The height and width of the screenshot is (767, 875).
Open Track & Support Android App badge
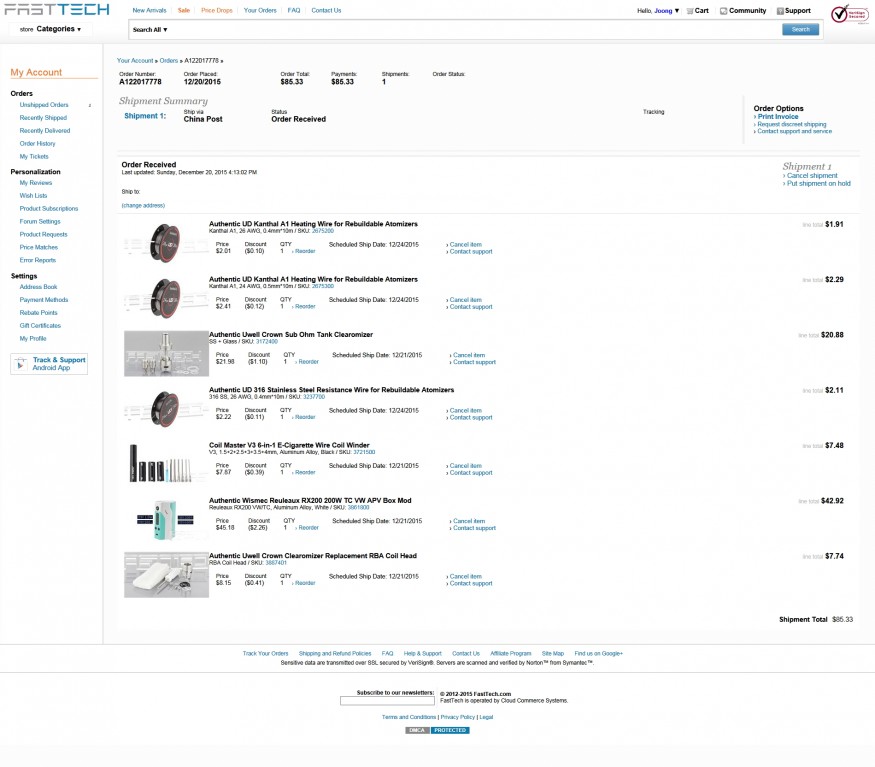click(49, 364)
